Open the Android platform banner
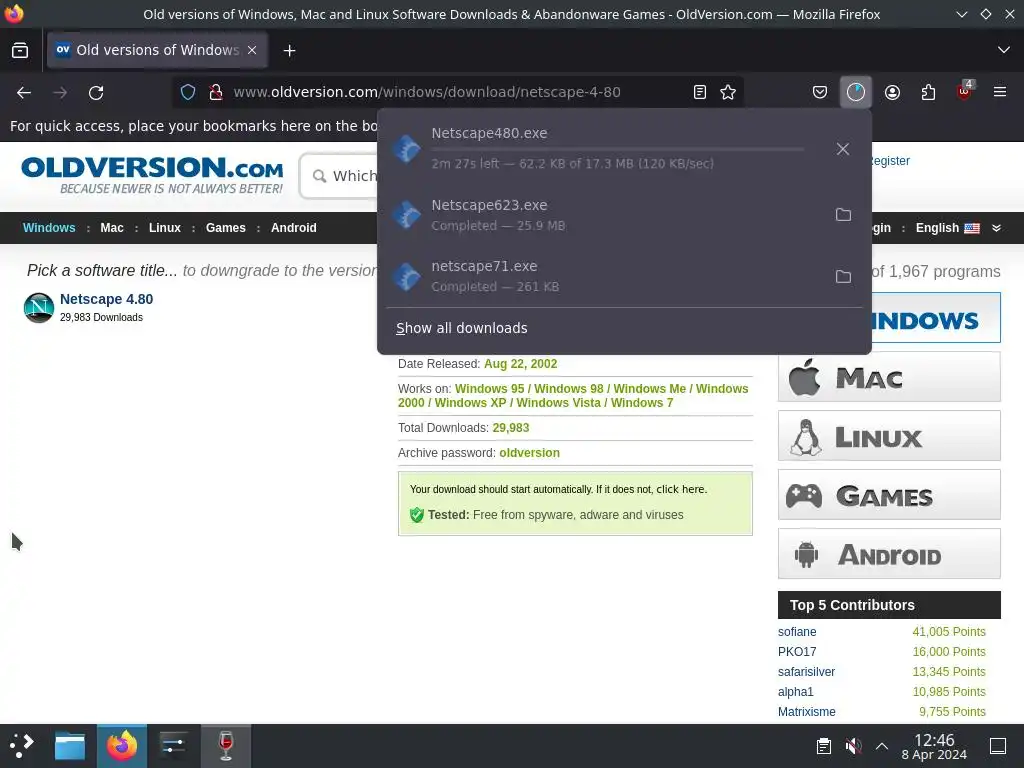This screenshot has width=1024, height=768. pos(889,554)
